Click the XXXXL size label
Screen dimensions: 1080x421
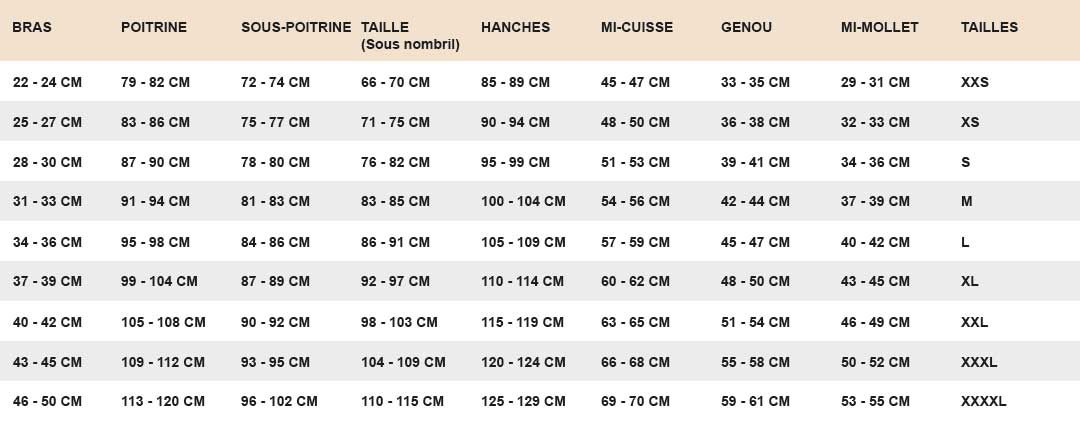click(983, 402)
